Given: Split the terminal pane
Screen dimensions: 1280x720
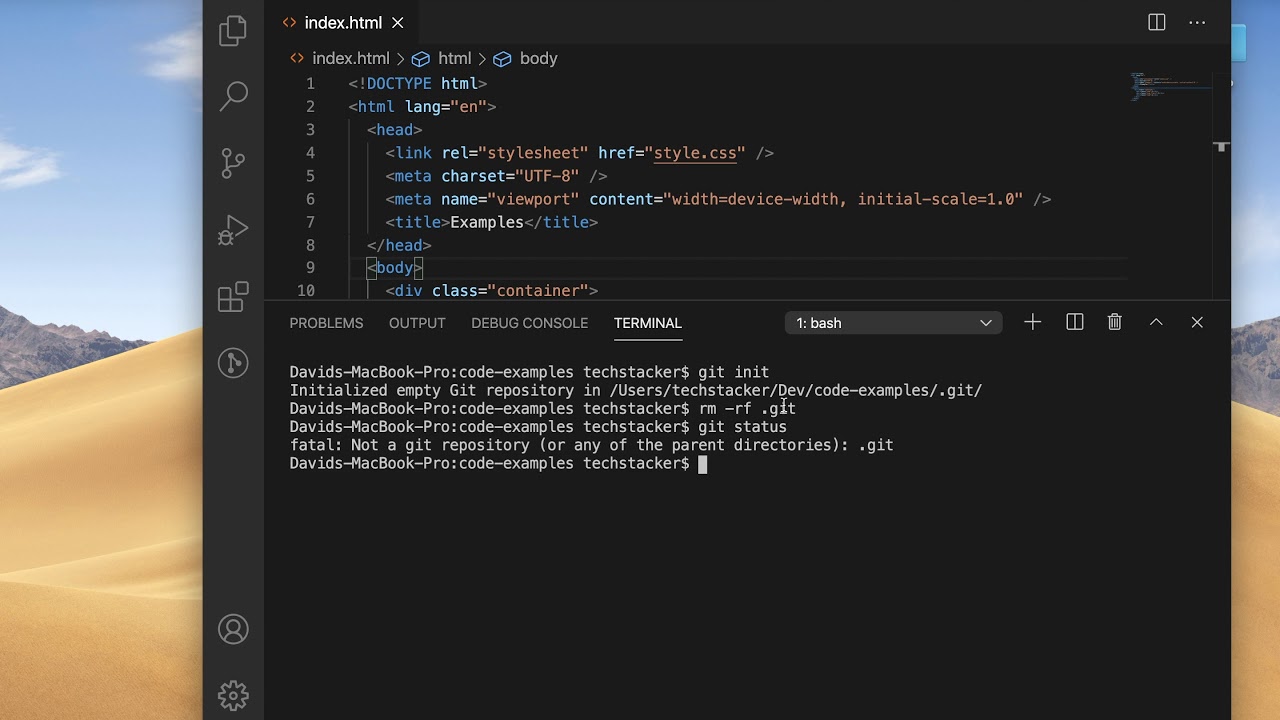Looking at the screenshot, I should tap(1075, 322).
